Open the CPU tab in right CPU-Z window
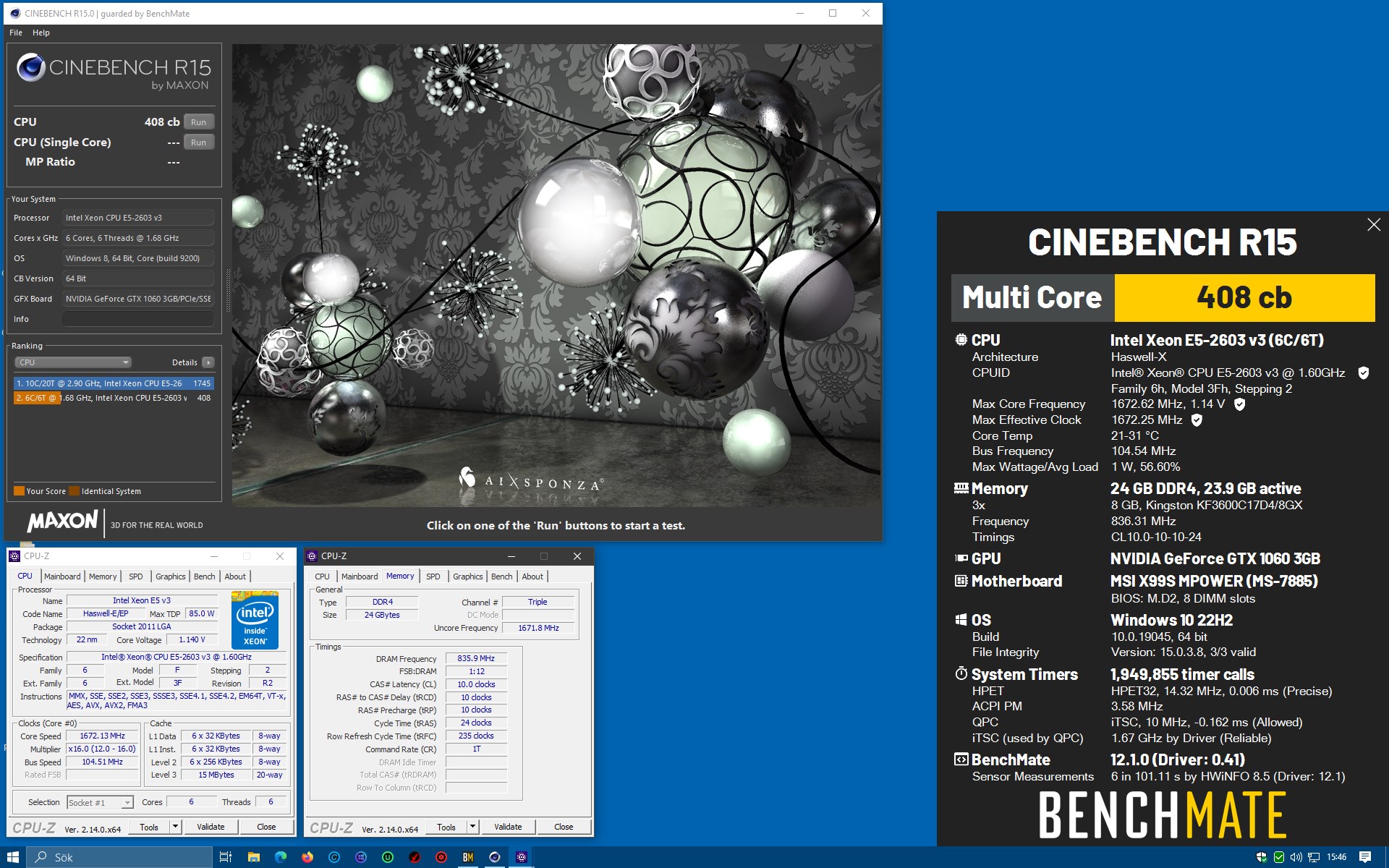The width and height of the screenshot is (1389, 868). [322, 576]
